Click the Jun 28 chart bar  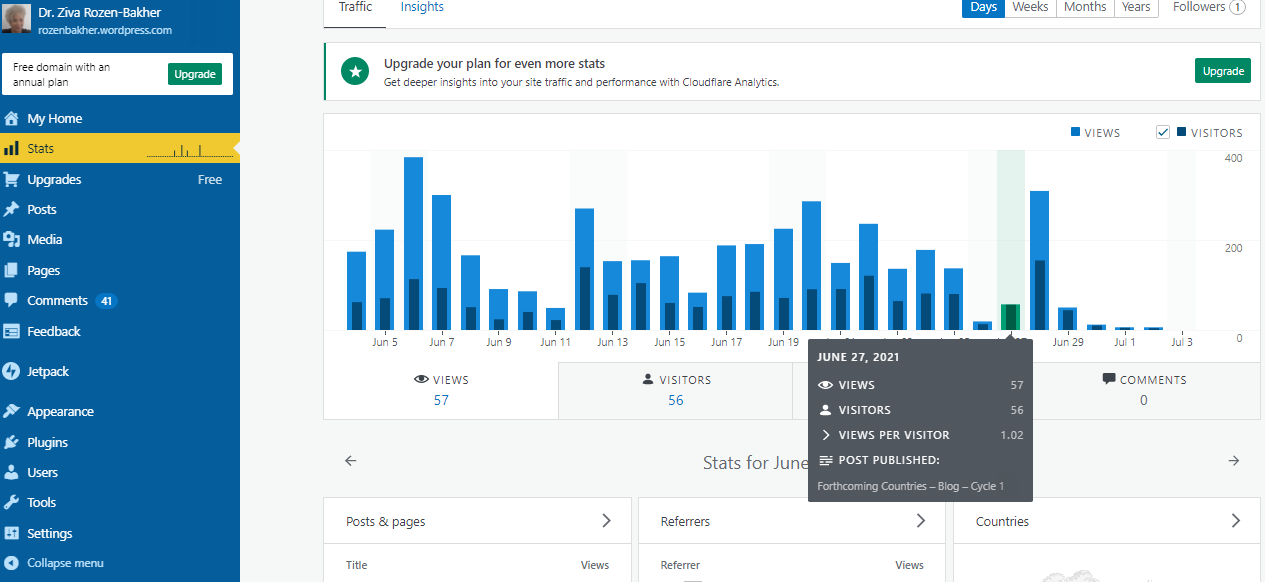1039,260
